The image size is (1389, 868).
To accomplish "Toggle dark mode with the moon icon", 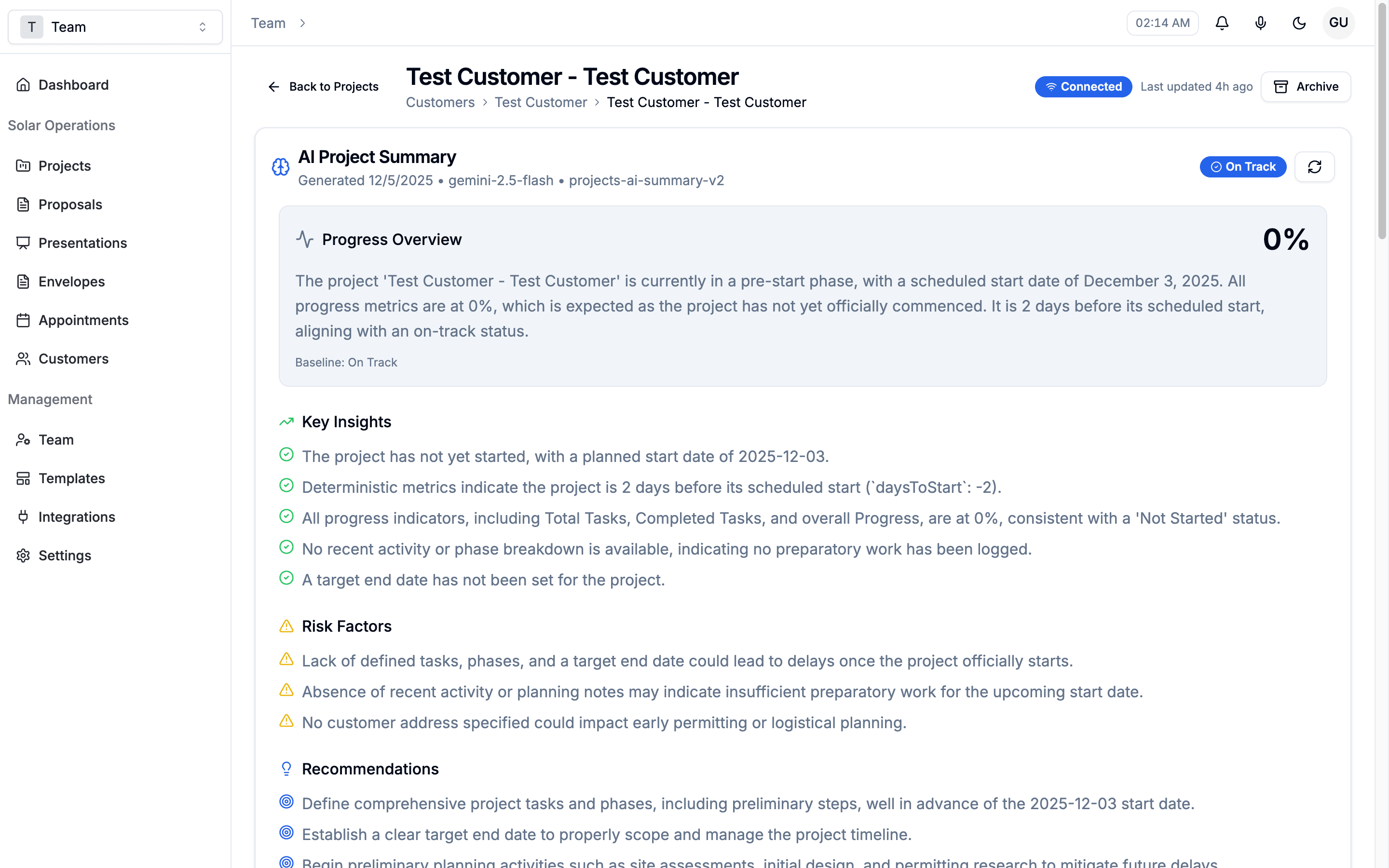I will point(1299,23).
